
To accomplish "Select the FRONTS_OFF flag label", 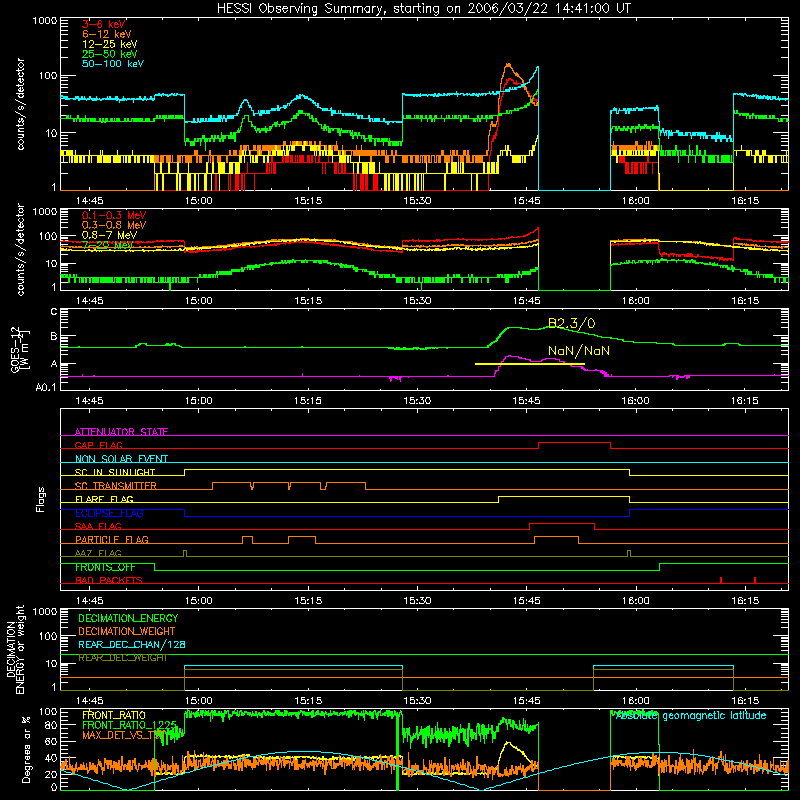I will [105, 567].
